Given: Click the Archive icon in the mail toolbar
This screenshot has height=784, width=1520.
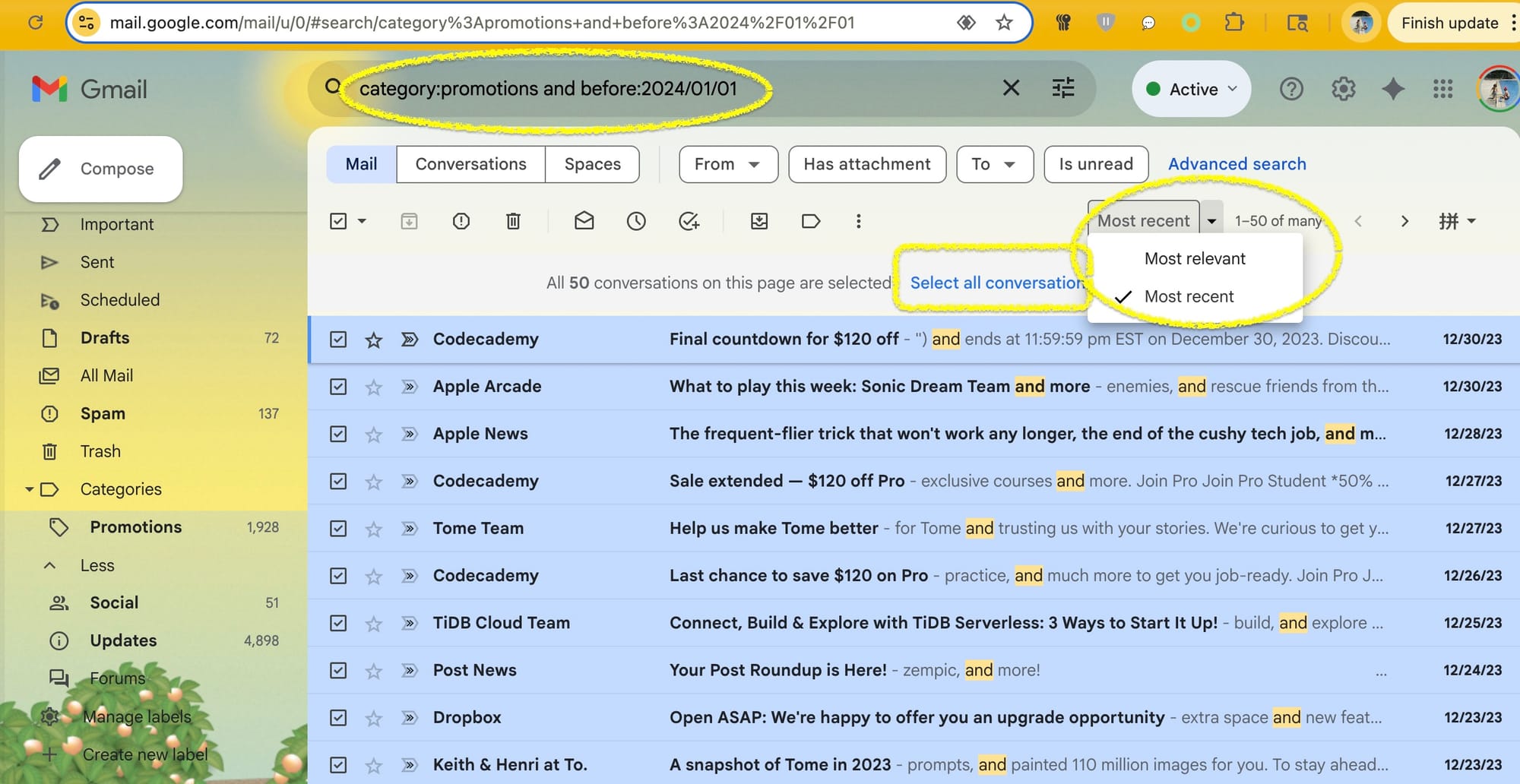Looking at the screenshot, I should coord(409,221).
